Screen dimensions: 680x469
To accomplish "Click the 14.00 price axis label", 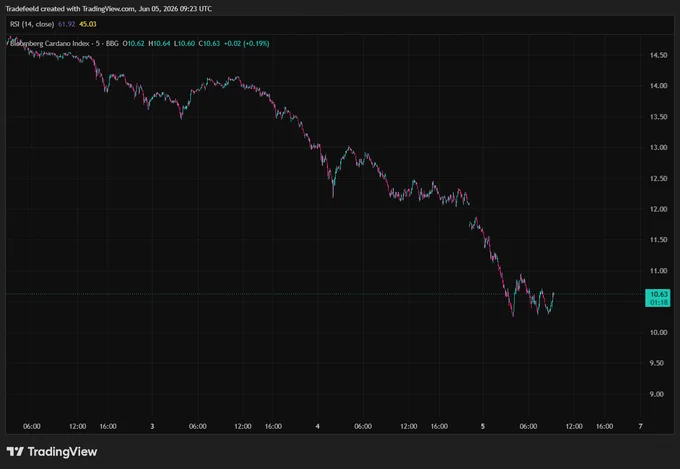I will 658,86.
